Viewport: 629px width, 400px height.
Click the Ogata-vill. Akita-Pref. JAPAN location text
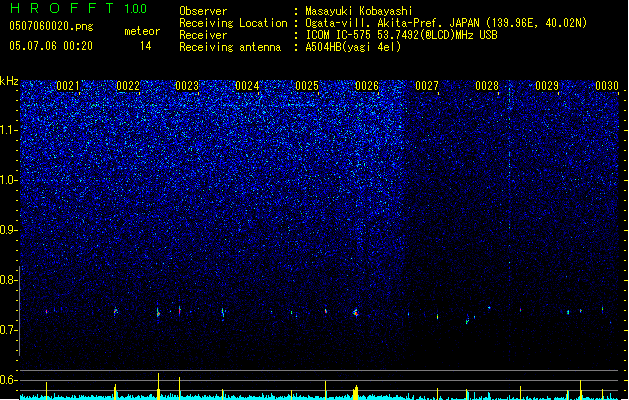click(x=446, y=23)
